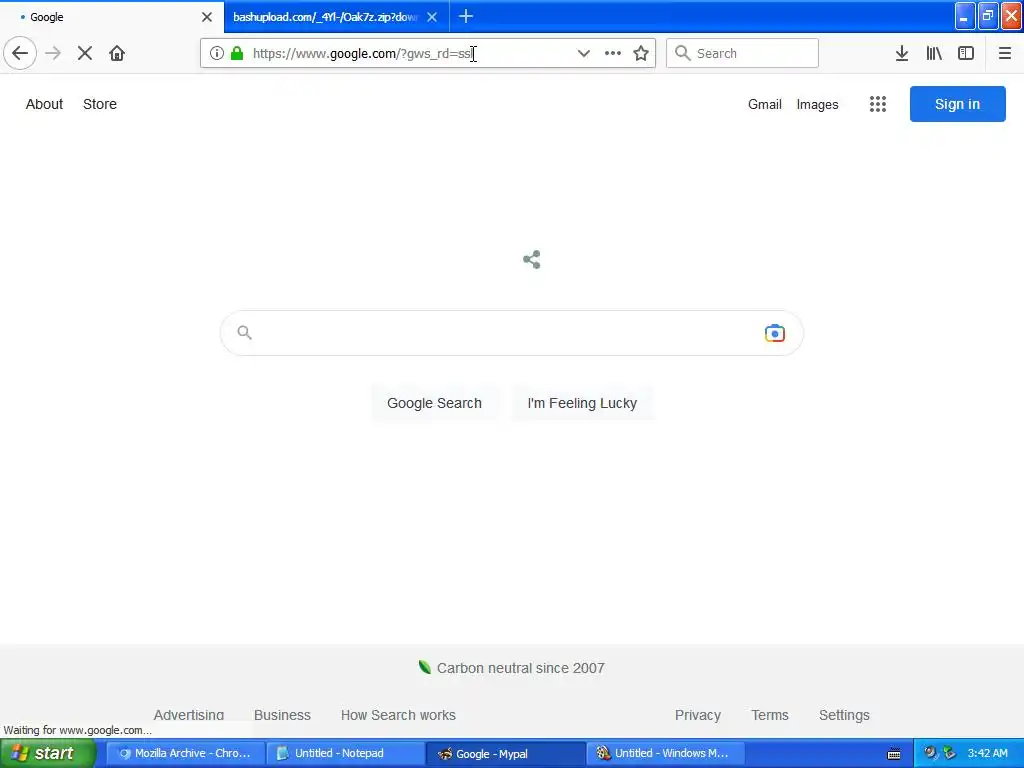Open a new tab with plus button

click(466, 16)
